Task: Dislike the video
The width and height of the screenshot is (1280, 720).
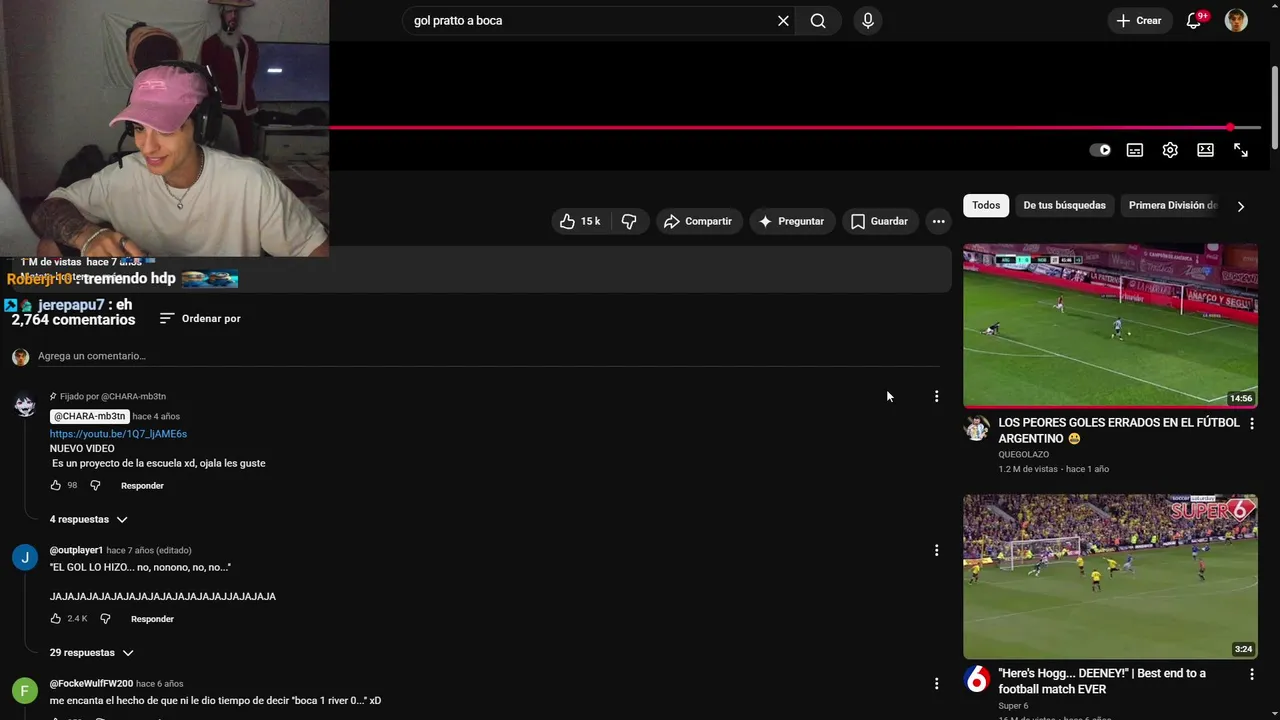Action: click(629, 221)
